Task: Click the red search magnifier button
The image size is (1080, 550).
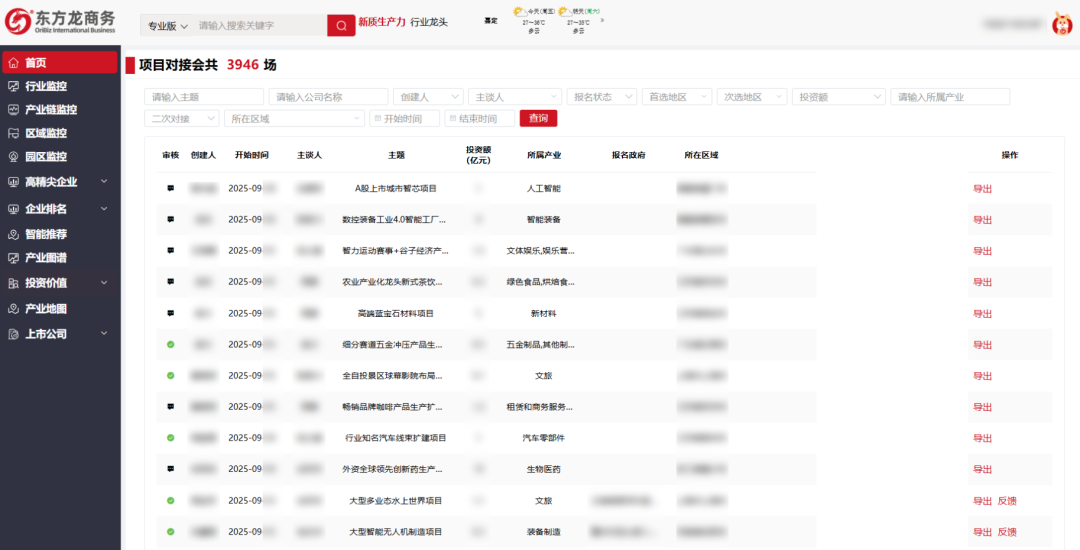Action: point(341,25)
